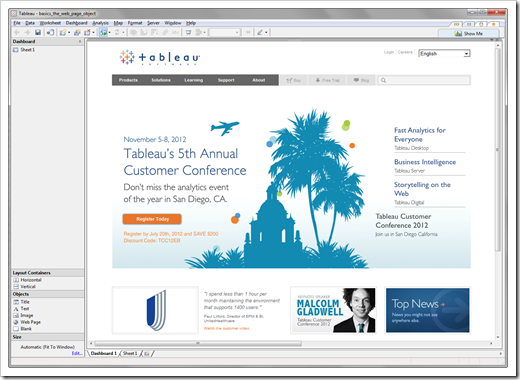Click the Fit view toolbar icon
This screenshot has height=380, width=520.
tap(199, 32)
